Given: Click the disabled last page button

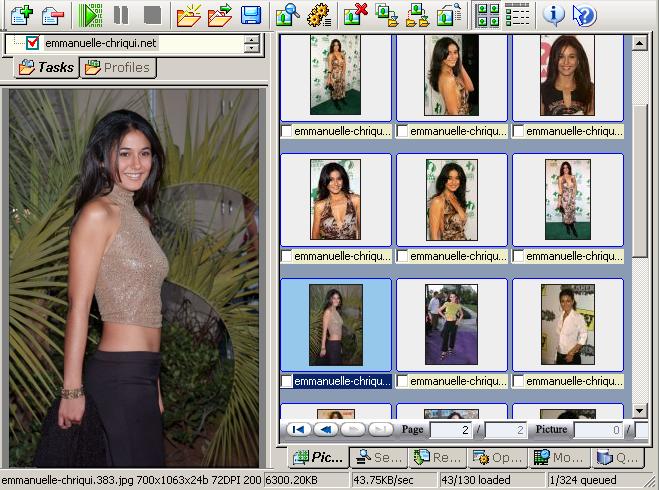Looking at the screenshot, I should click(380, 429).
